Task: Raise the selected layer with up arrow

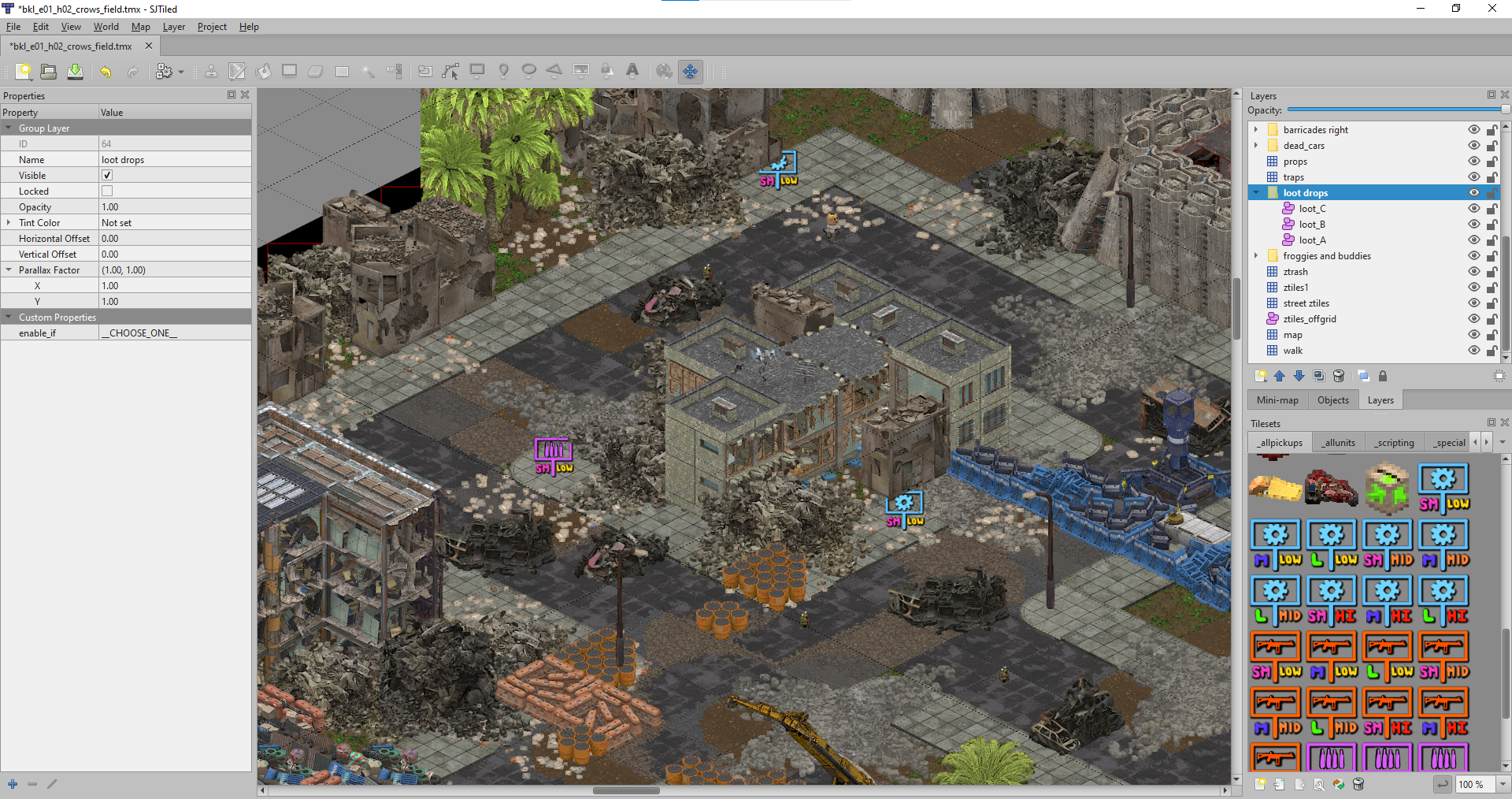Action: pos(1280,376)
